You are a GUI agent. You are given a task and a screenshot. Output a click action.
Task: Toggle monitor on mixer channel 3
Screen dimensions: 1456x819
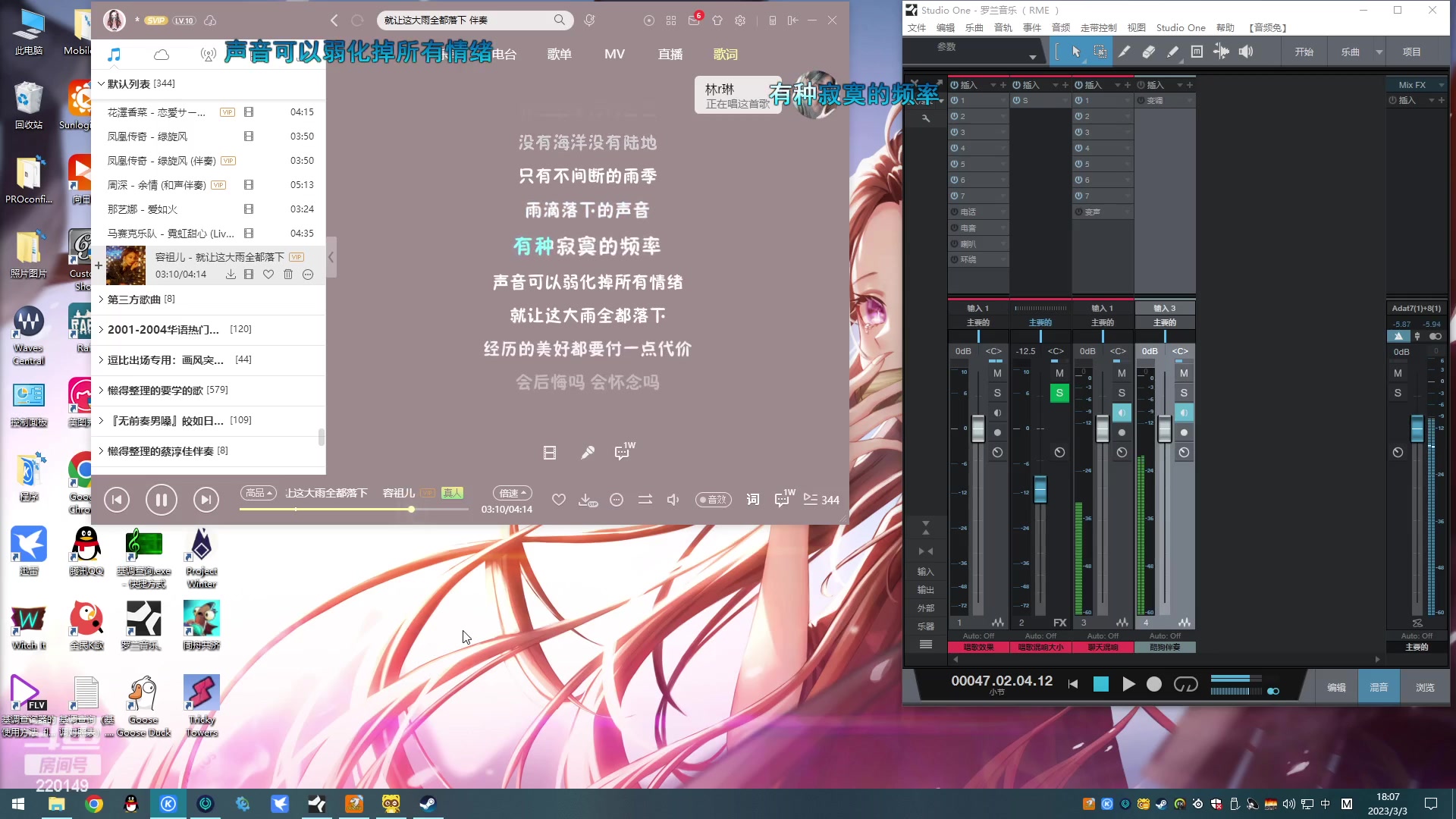[1122, 413]
